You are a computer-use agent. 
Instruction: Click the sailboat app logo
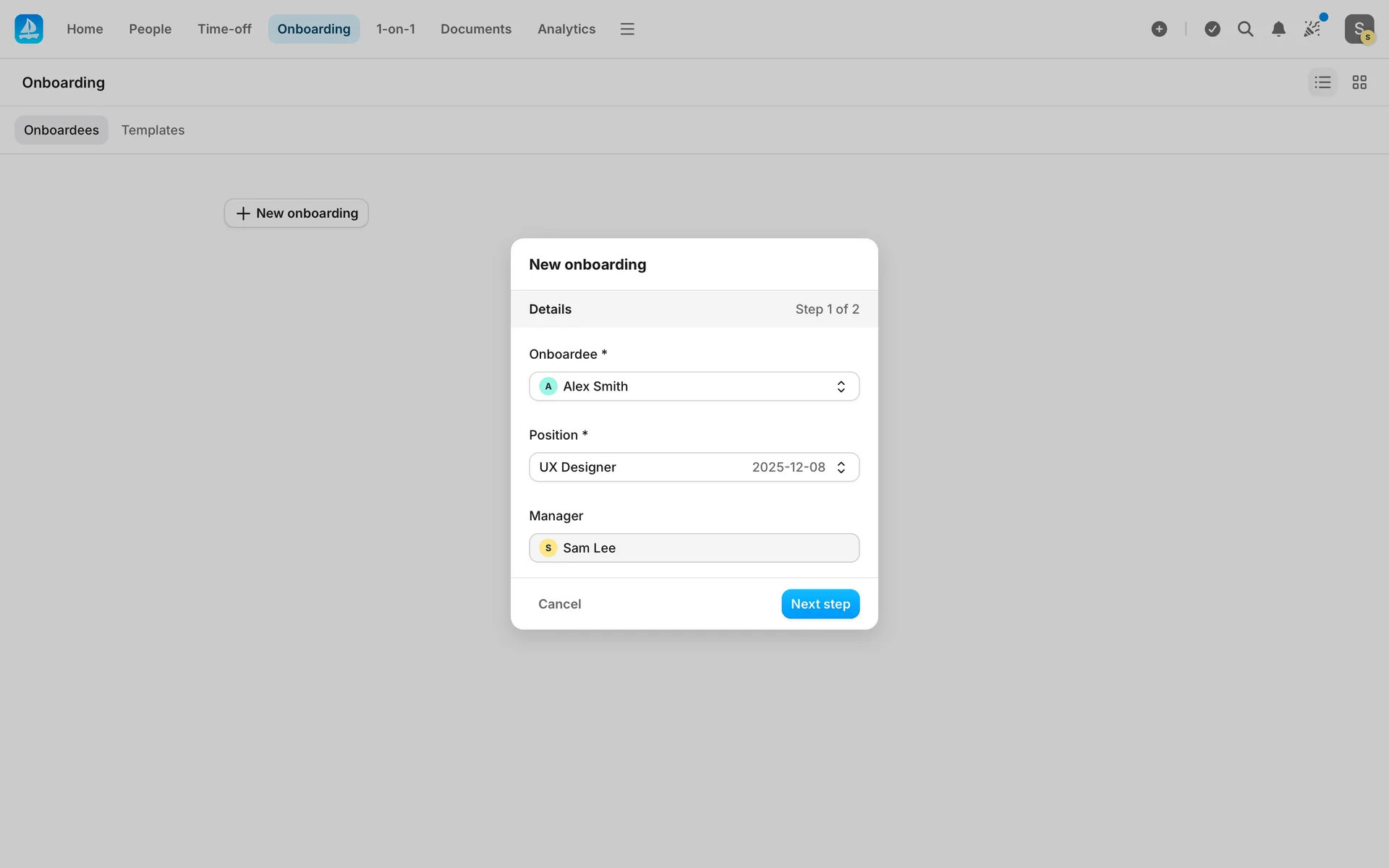click(29, 29)
